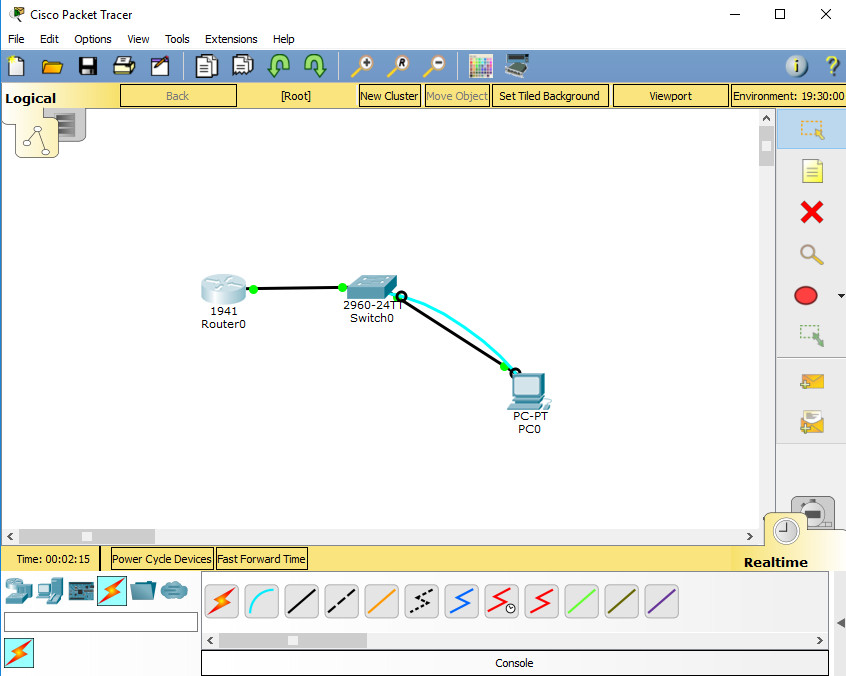The image size is (846, 676).
Task: Undo the last action
Action: click(279, 66)
